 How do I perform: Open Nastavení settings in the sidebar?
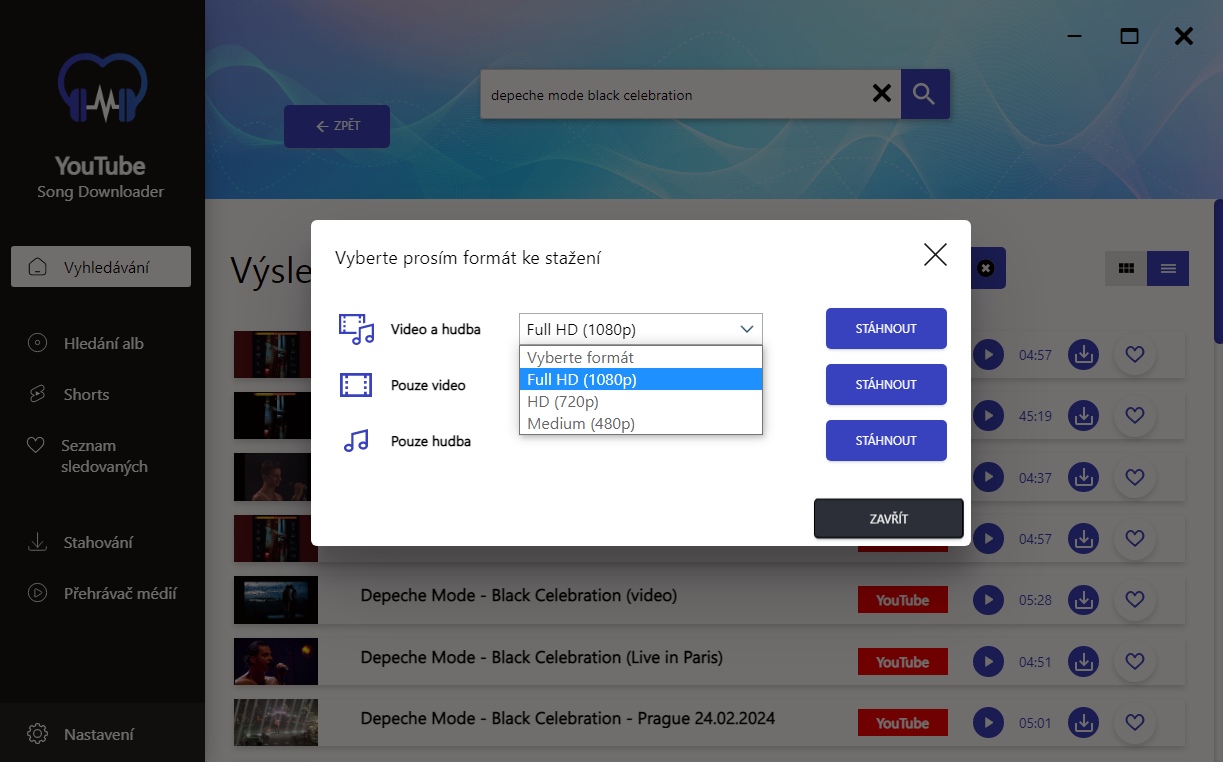tap(98, 734)
